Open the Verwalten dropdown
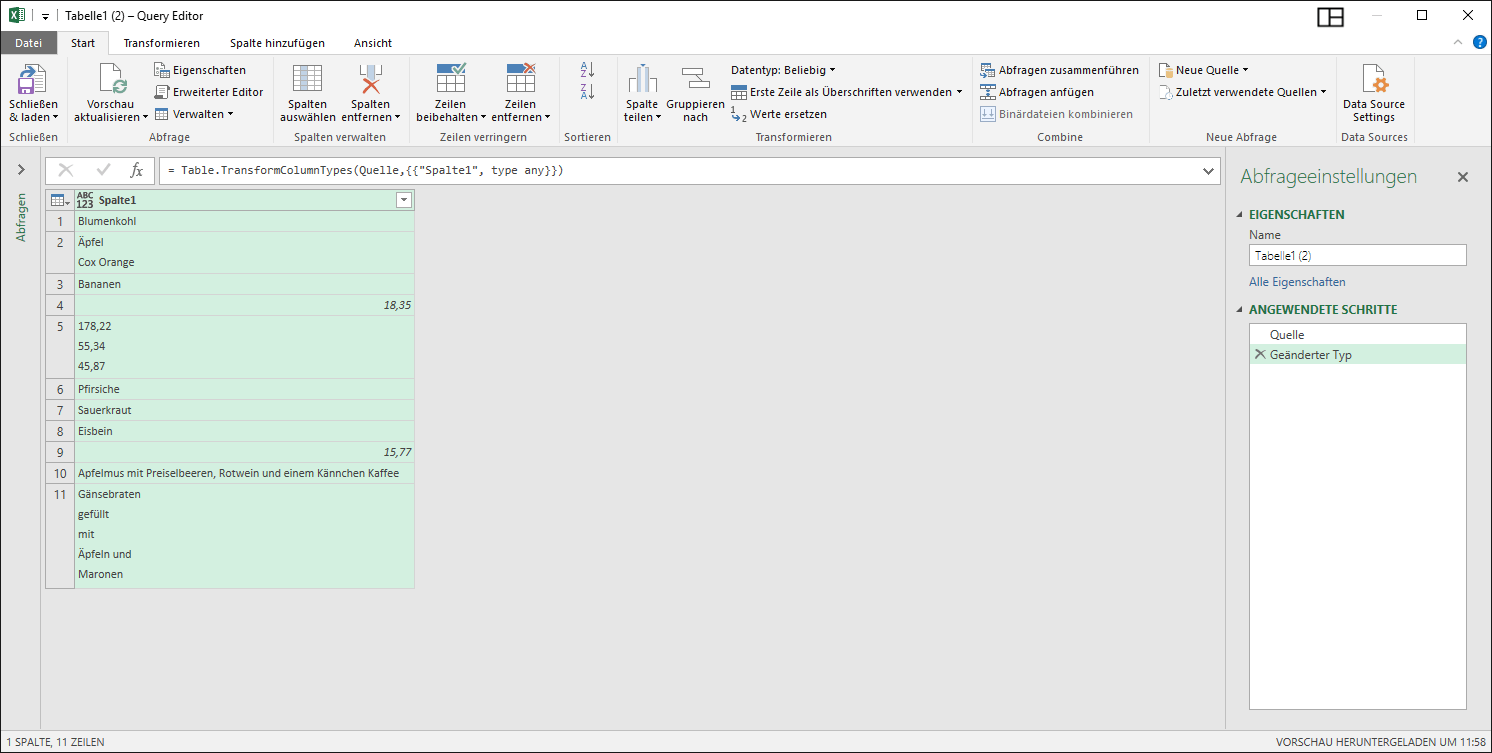The height and width of the screenshot is (753, 1492). coord(194,114)
